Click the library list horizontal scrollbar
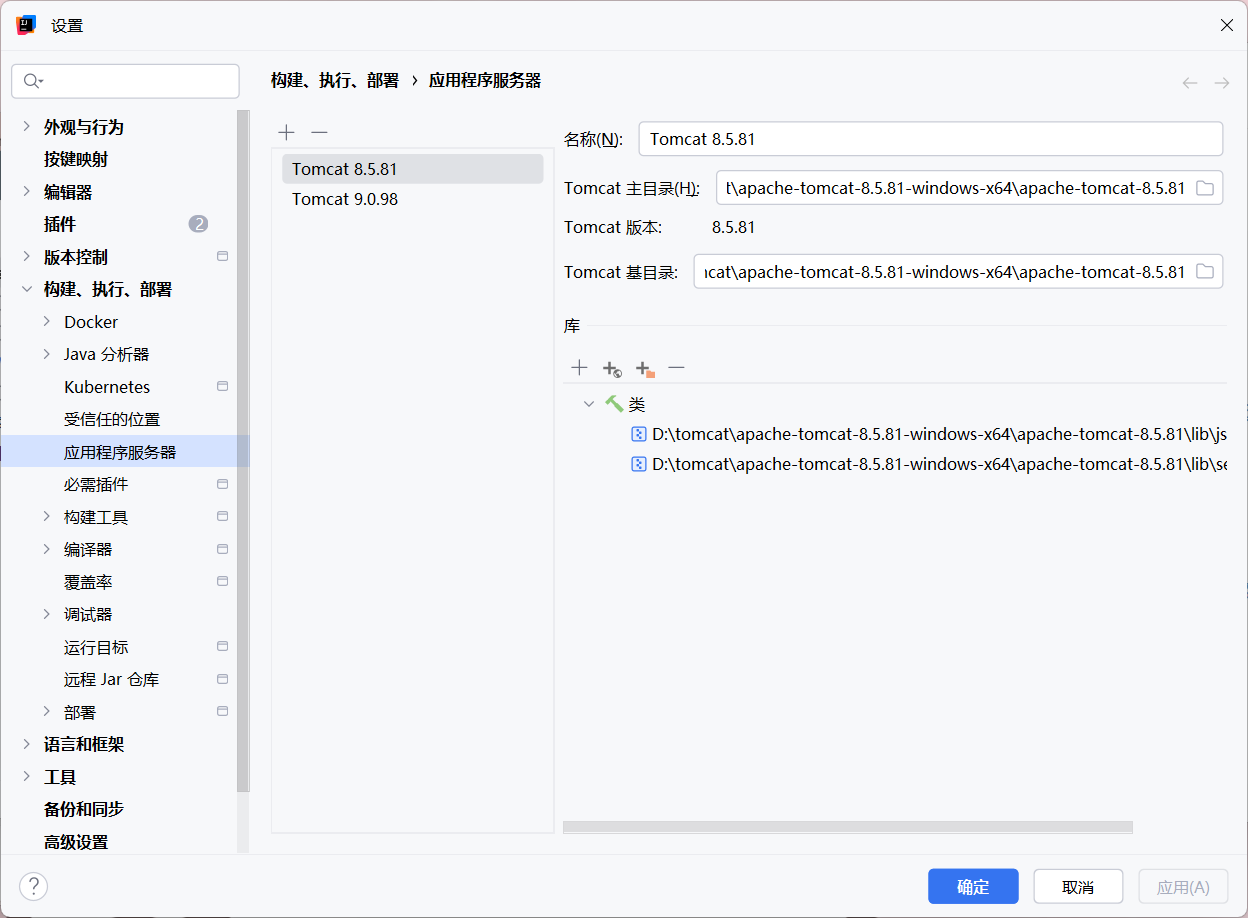 point(847,827)
